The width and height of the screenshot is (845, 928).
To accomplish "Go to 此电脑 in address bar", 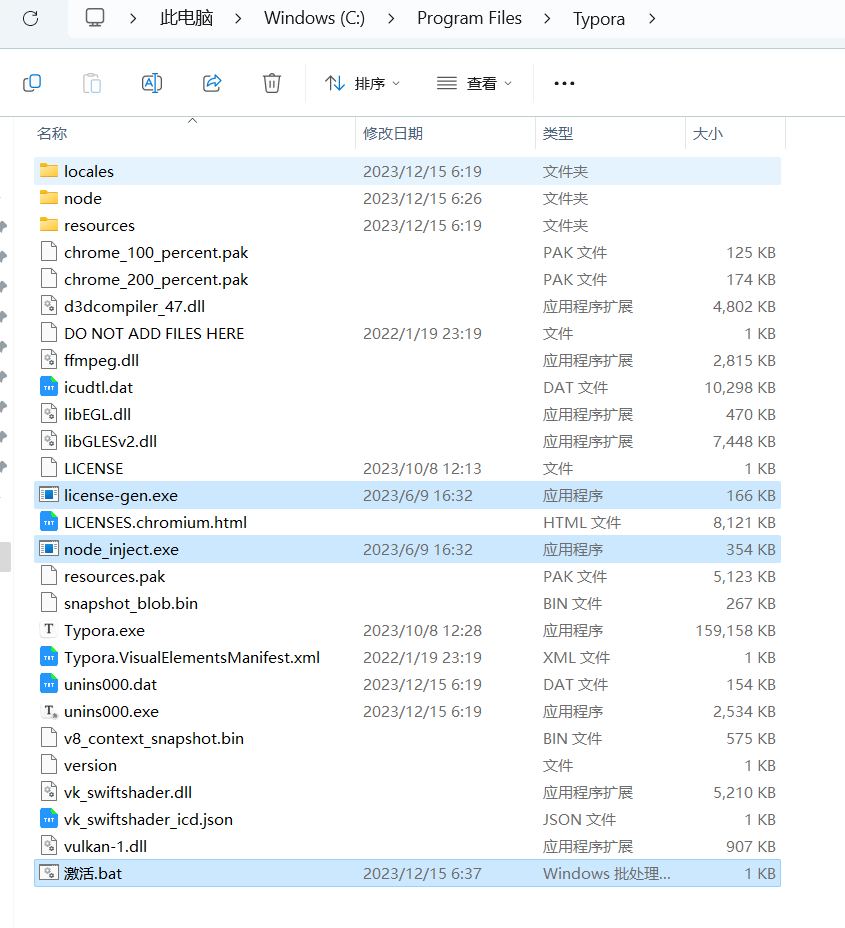I will (x=186, y=18).
